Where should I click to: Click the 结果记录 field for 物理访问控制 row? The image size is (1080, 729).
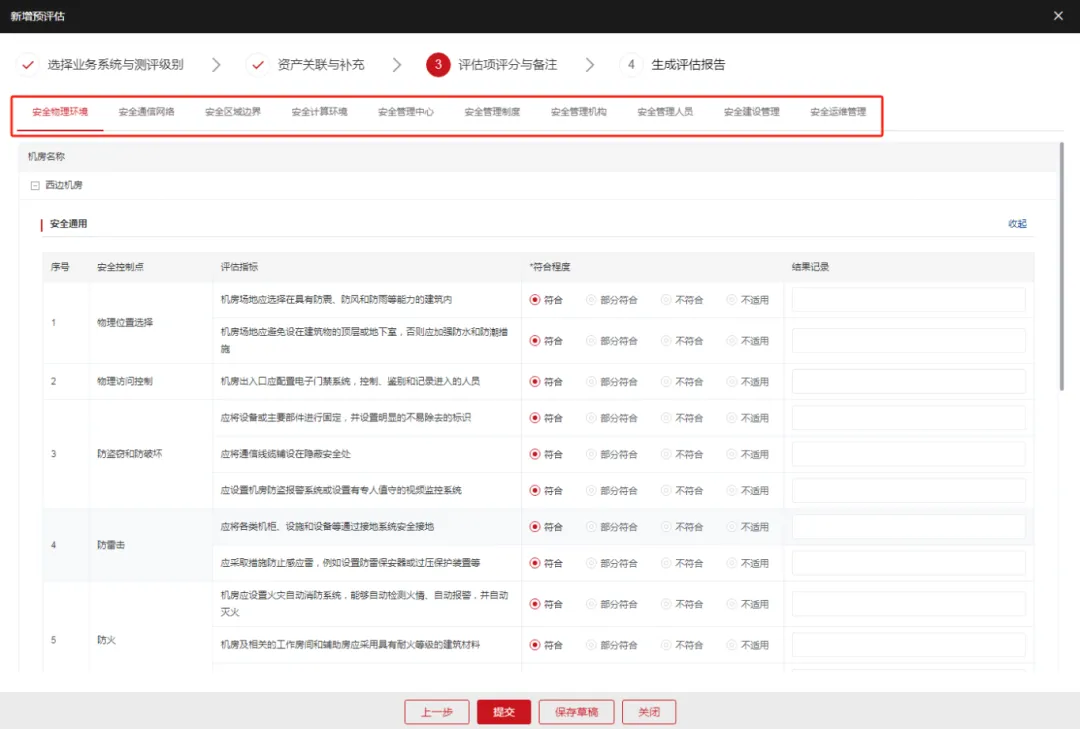908,382
